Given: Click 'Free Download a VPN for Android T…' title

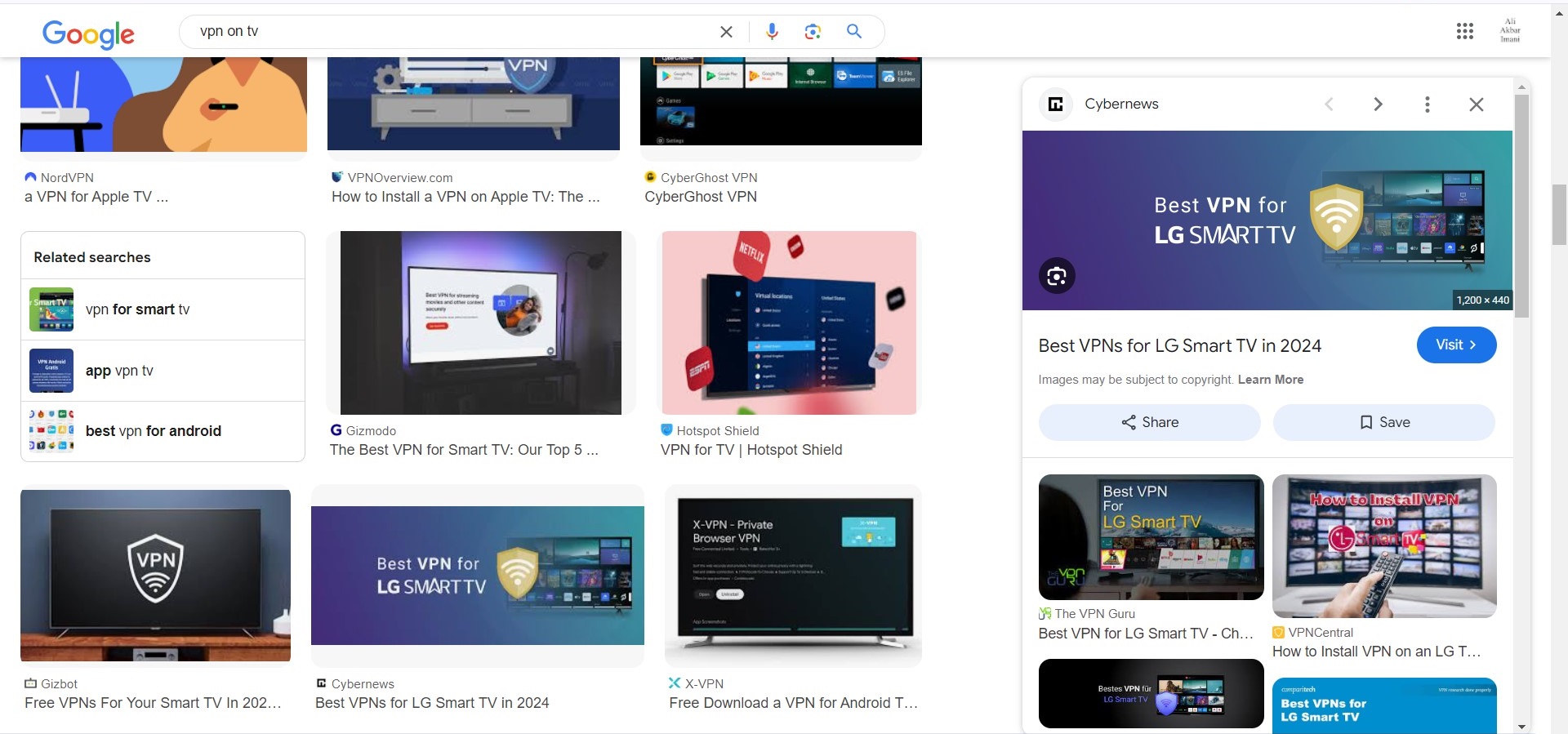Looking at the screenshot, I should click(x=793, y=703).
